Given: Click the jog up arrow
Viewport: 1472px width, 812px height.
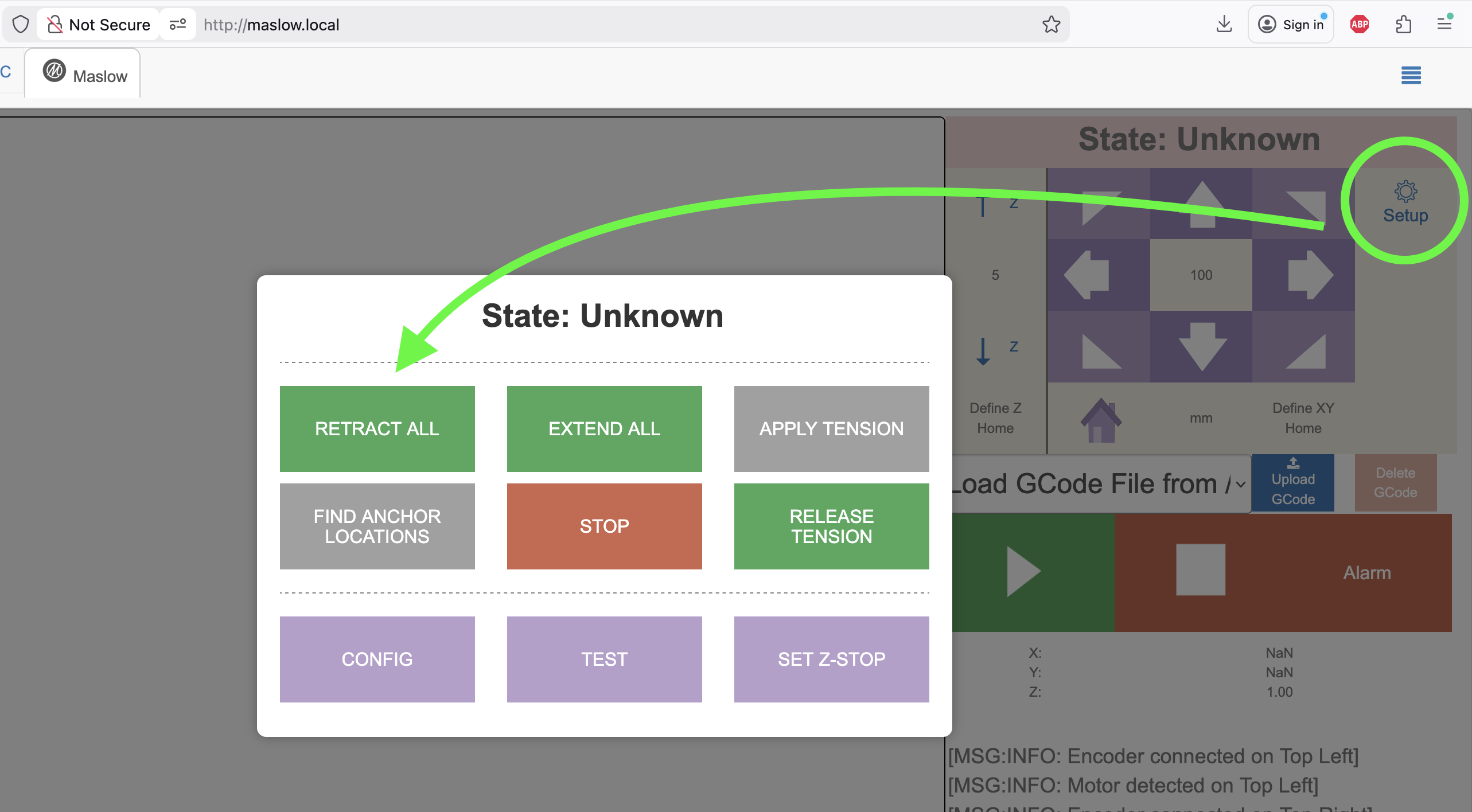Looking at the screenshot, I should click(1201, 204).
